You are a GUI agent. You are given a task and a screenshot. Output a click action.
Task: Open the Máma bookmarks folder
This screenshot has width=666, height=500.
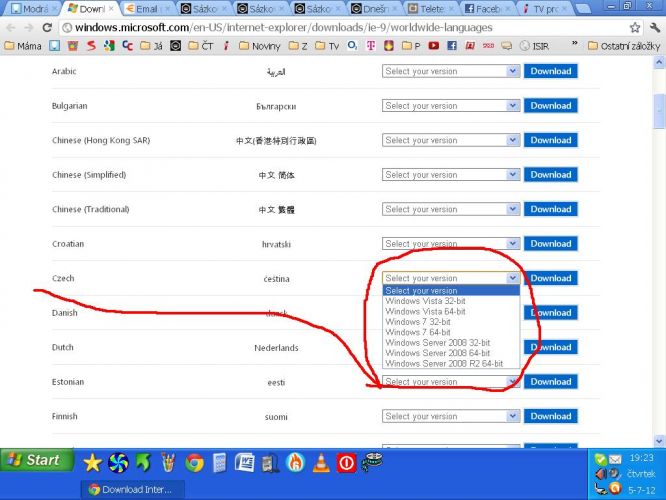pos(23,45)
